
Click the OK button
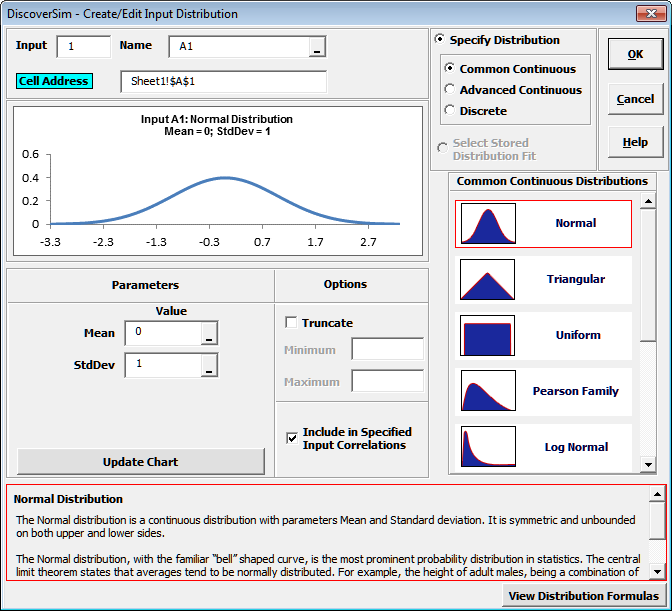point(635,55)
